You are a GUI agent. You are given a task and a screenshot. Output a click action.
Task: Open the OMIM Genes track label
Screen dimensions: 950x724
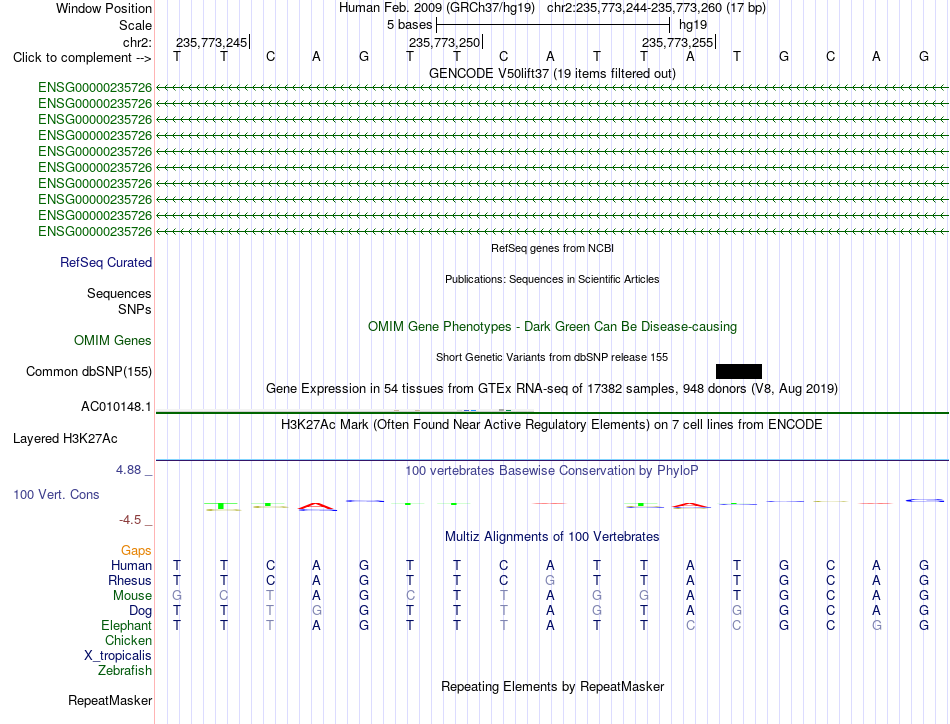click(x=113, y=340)
